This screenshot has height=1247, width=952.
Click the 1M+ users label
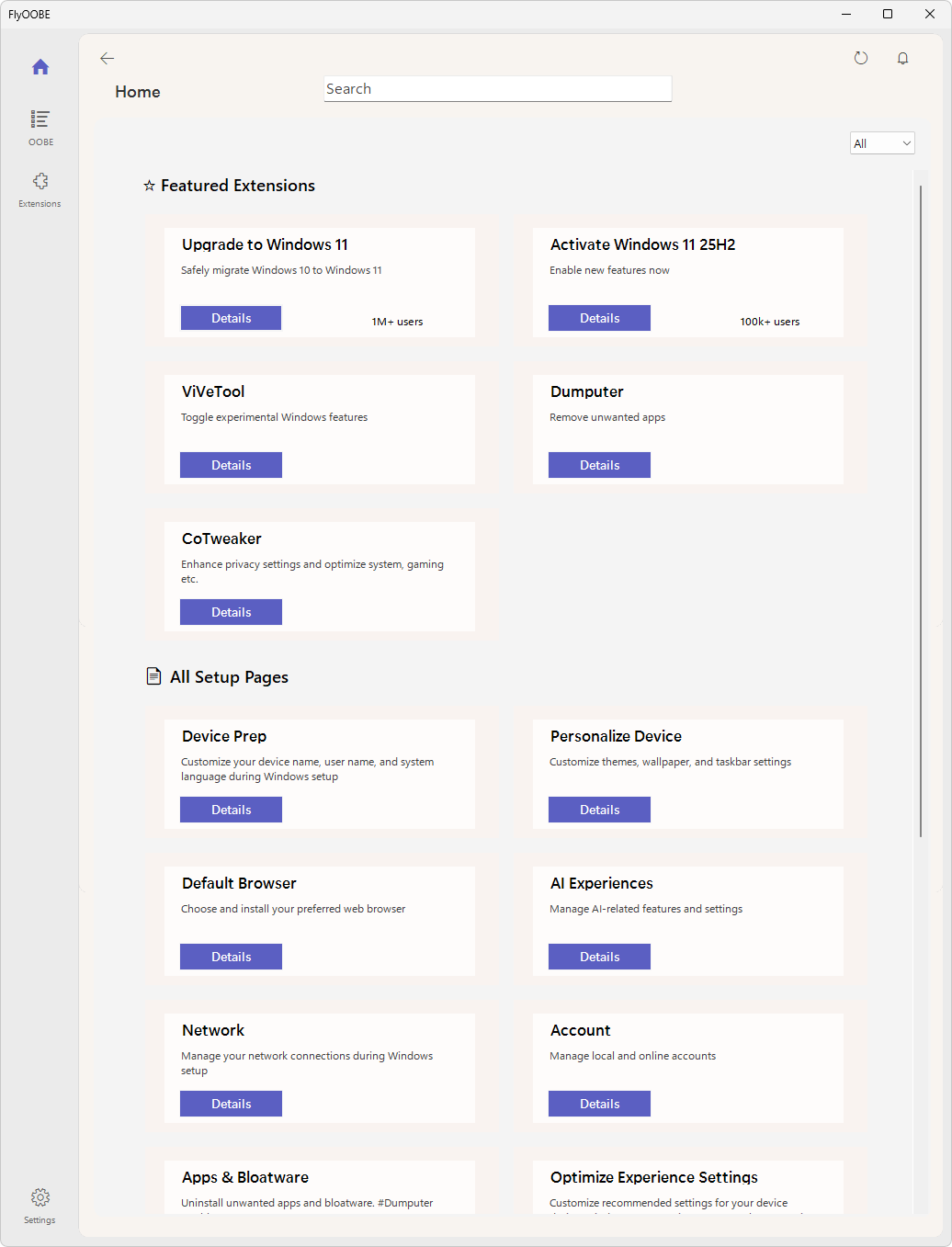tap(397, 322)
